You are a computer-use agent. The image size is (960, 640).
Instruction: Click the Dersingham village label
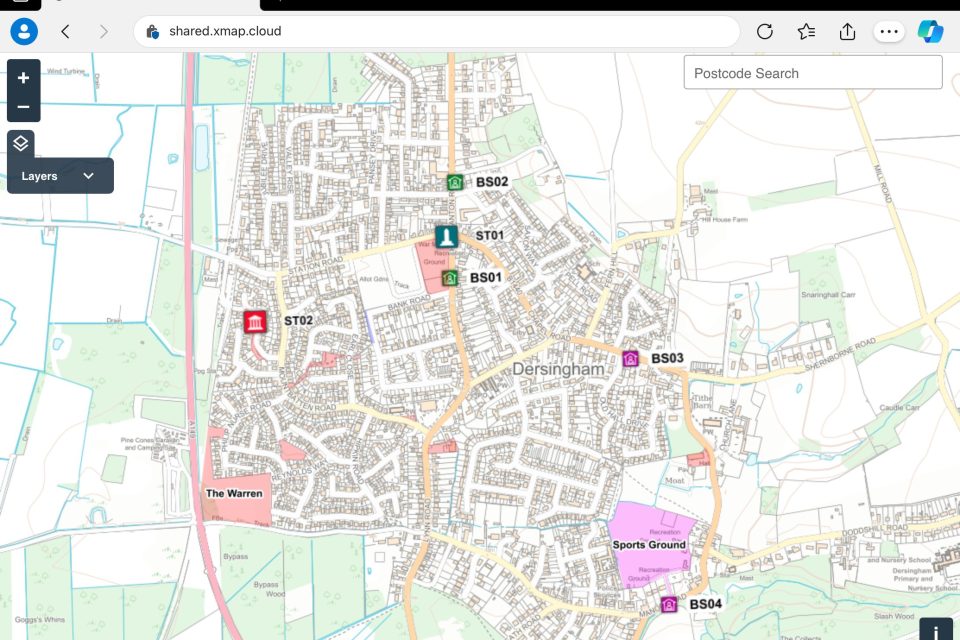pyautogui.click(x=558, y=369)
